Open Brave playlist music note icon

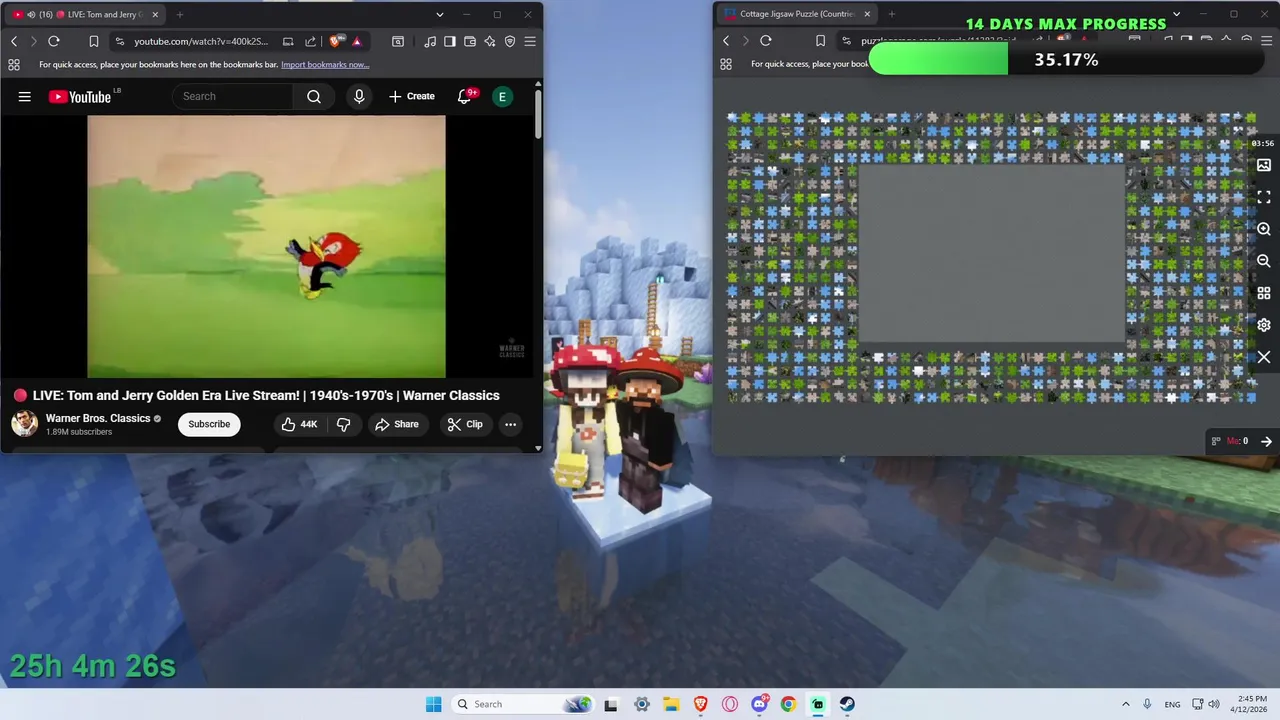click(x=430, y=41)
